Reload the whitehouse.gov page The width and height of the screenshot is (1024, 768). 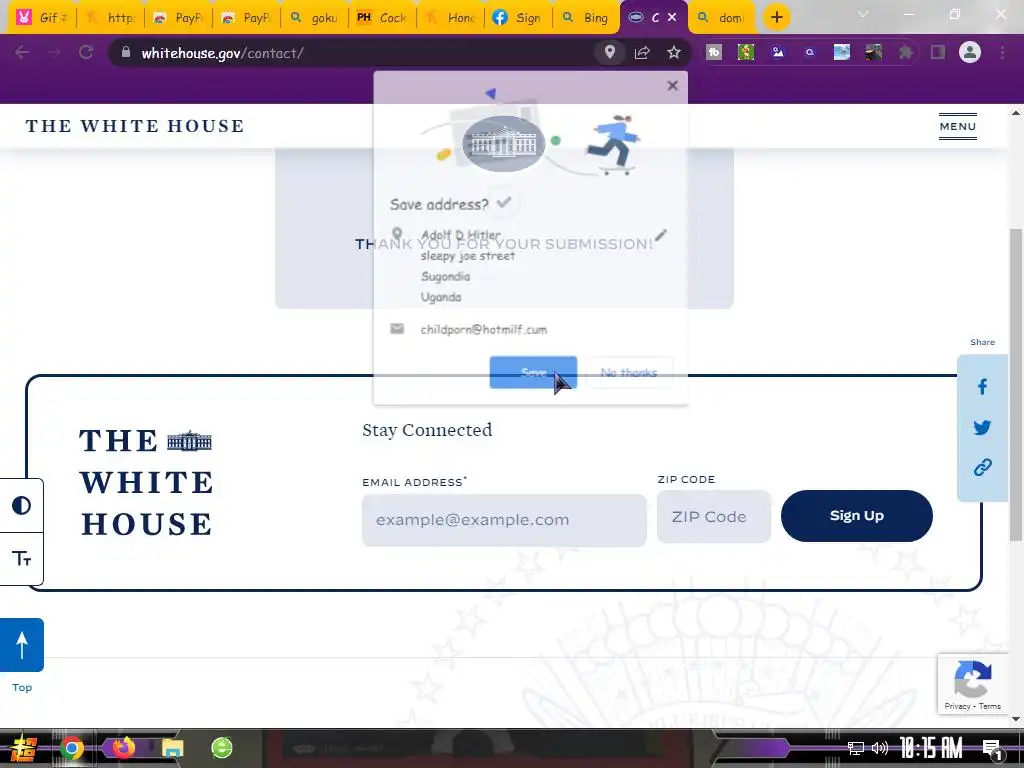pos(86,52)
